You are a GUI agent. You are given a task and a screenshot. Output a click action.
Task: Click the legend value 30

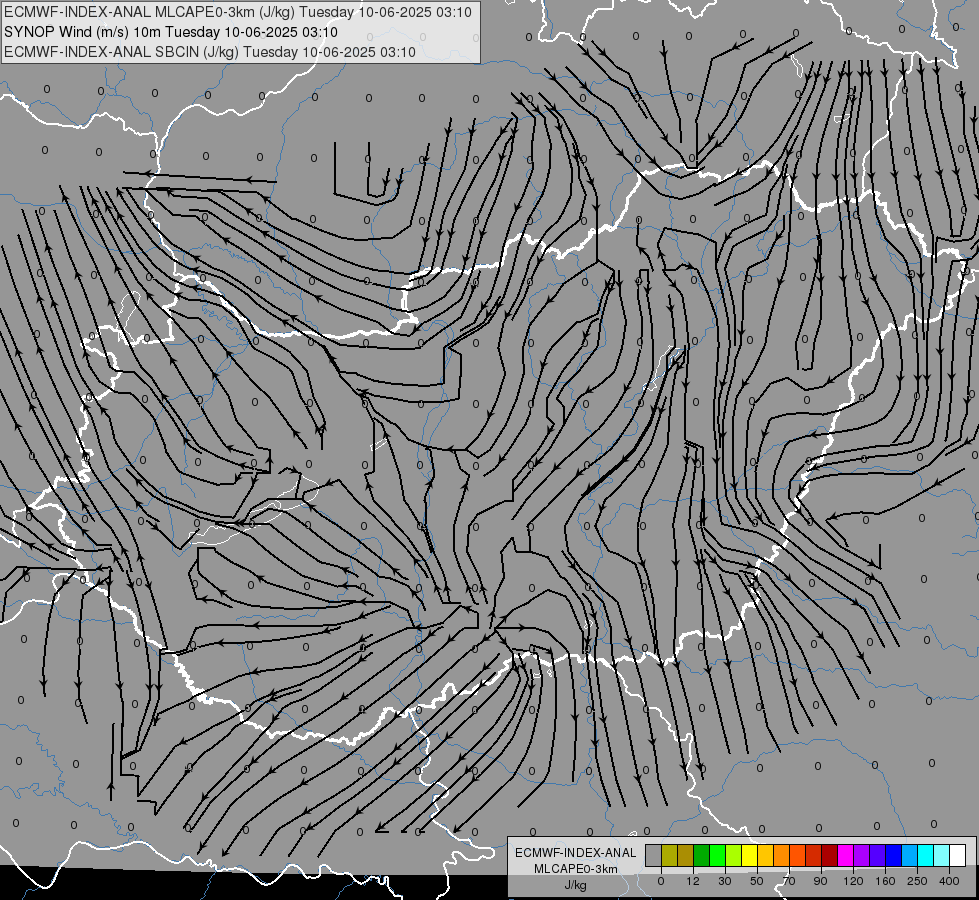pos(724,881)
